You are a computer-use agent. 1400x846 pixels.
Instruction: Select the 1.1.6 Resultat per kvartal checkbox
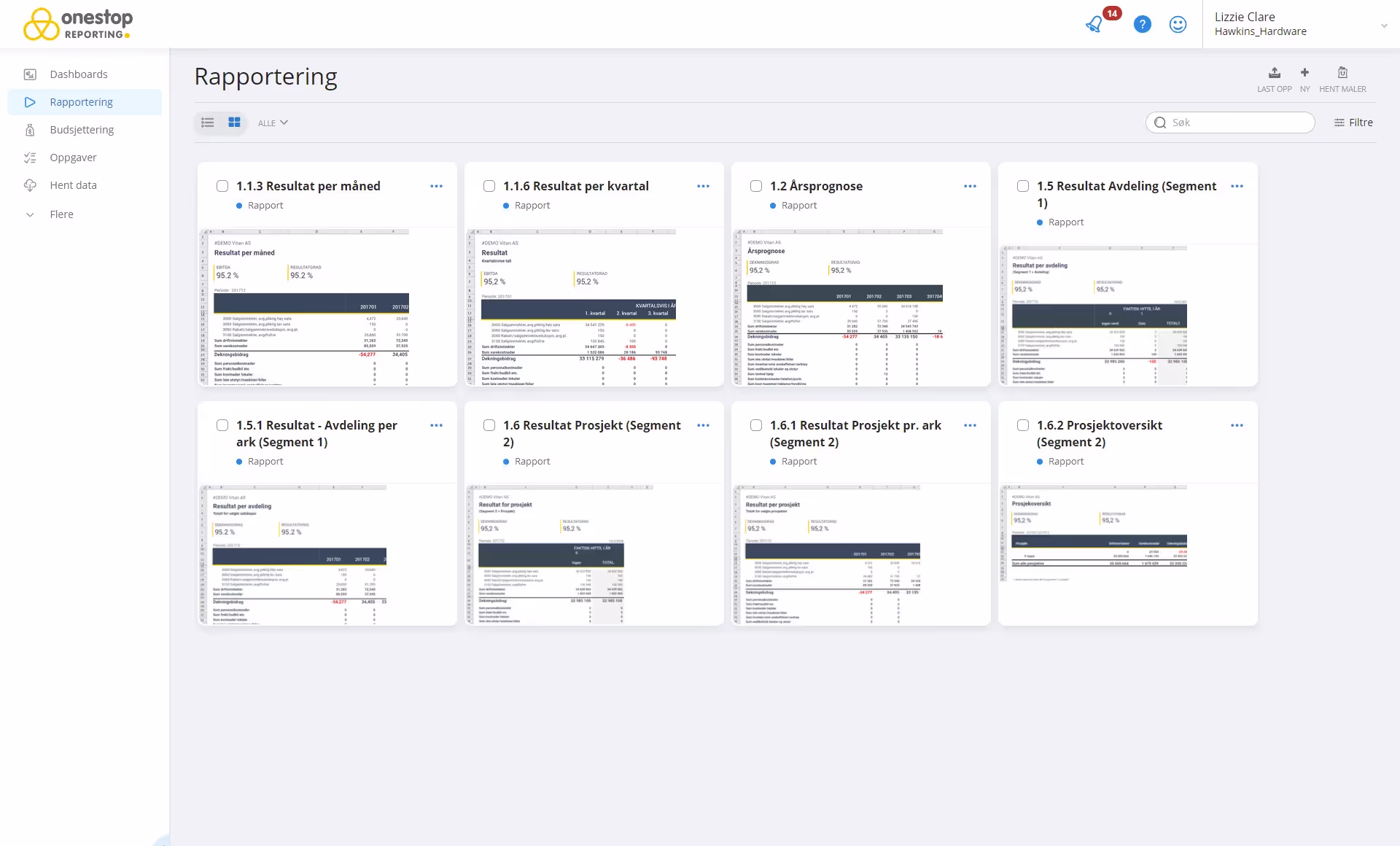pos(489,186)
